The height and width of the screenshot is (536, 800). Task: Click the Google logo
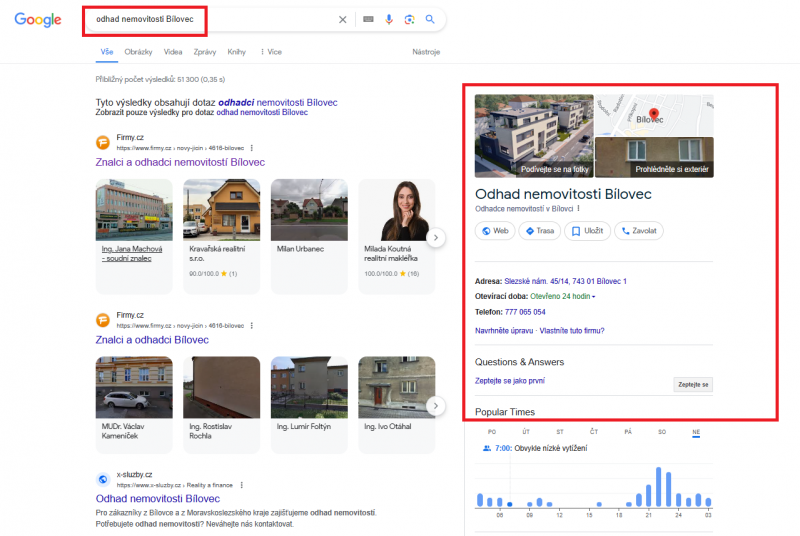[x=38, y=19]
